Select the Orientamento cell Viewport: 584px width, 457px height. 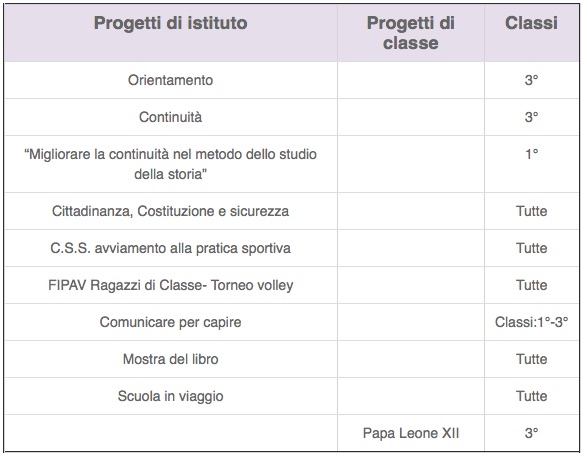click(171, 80)
